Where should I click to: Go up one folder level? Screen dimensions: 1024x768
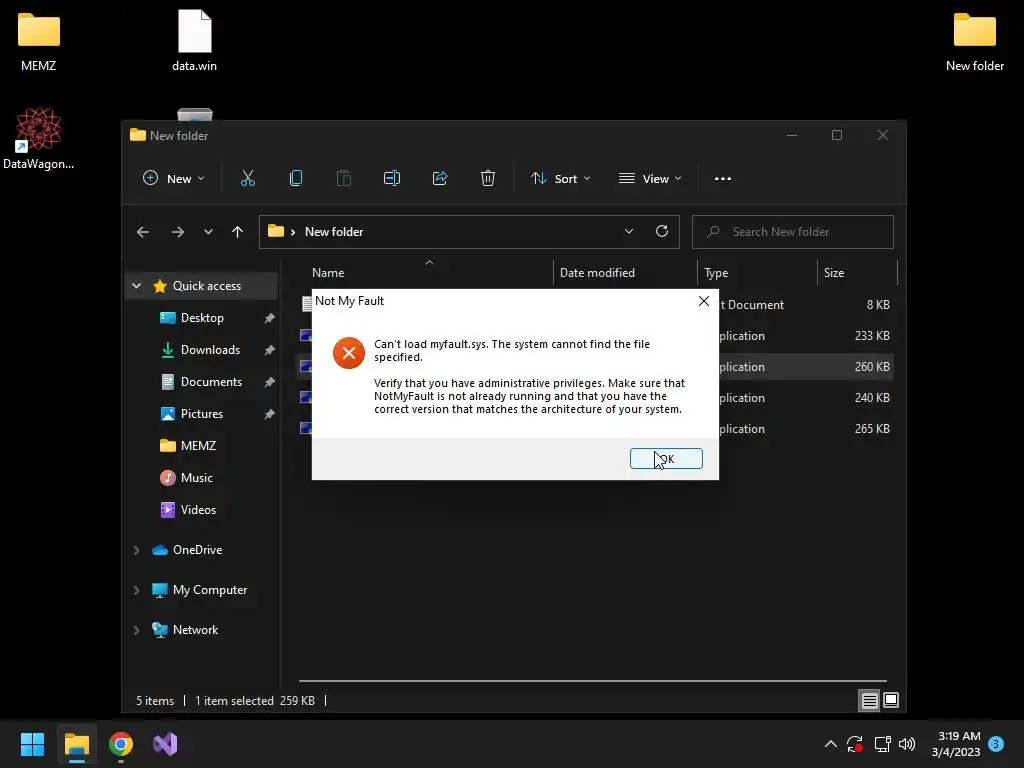click(x=238, y=232)
